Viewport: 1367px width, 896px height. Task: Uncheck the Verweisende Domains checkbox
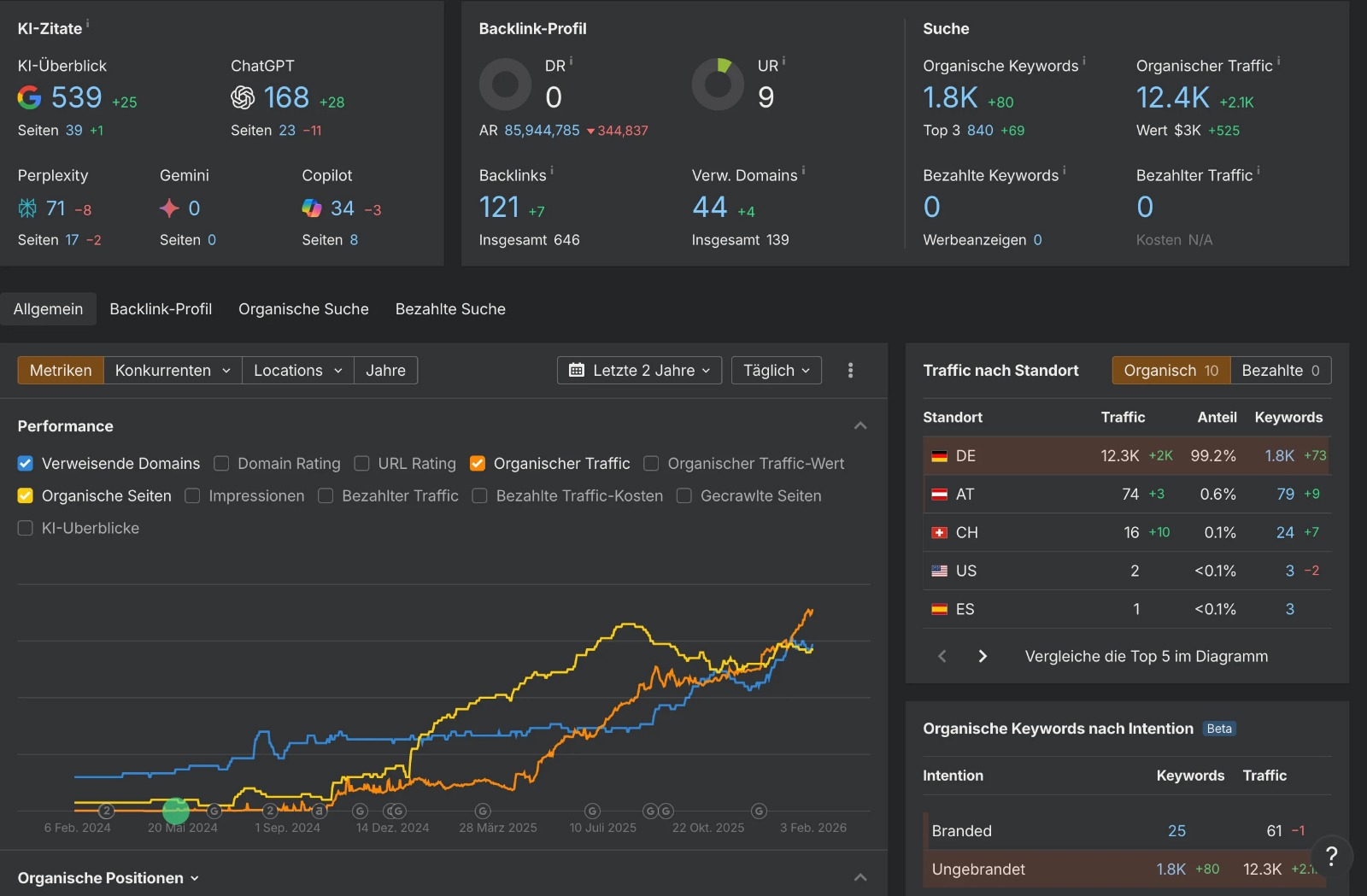click(26, 464)
